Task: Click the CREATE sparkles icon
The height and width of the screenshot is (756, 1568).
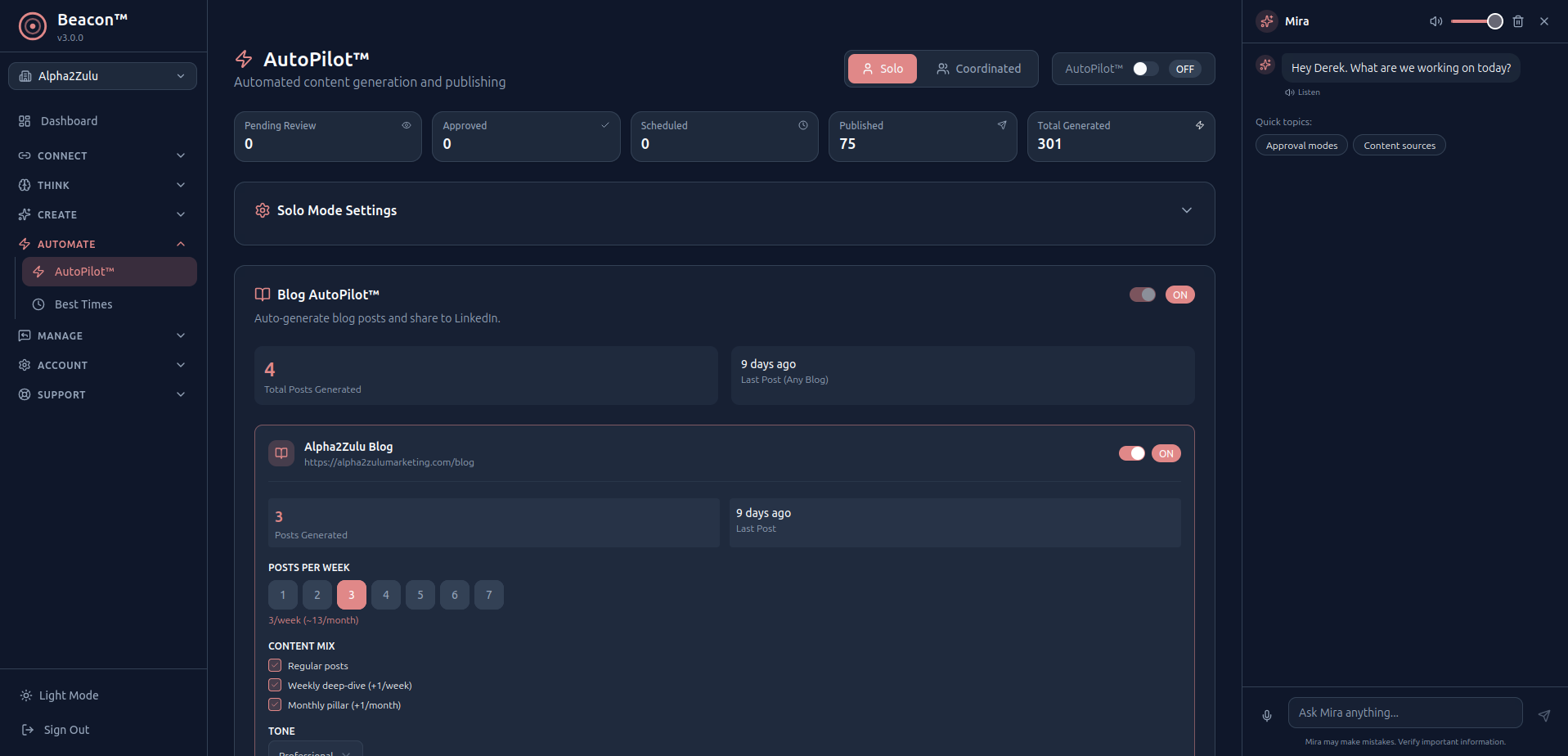Action: tap(25, 214)
